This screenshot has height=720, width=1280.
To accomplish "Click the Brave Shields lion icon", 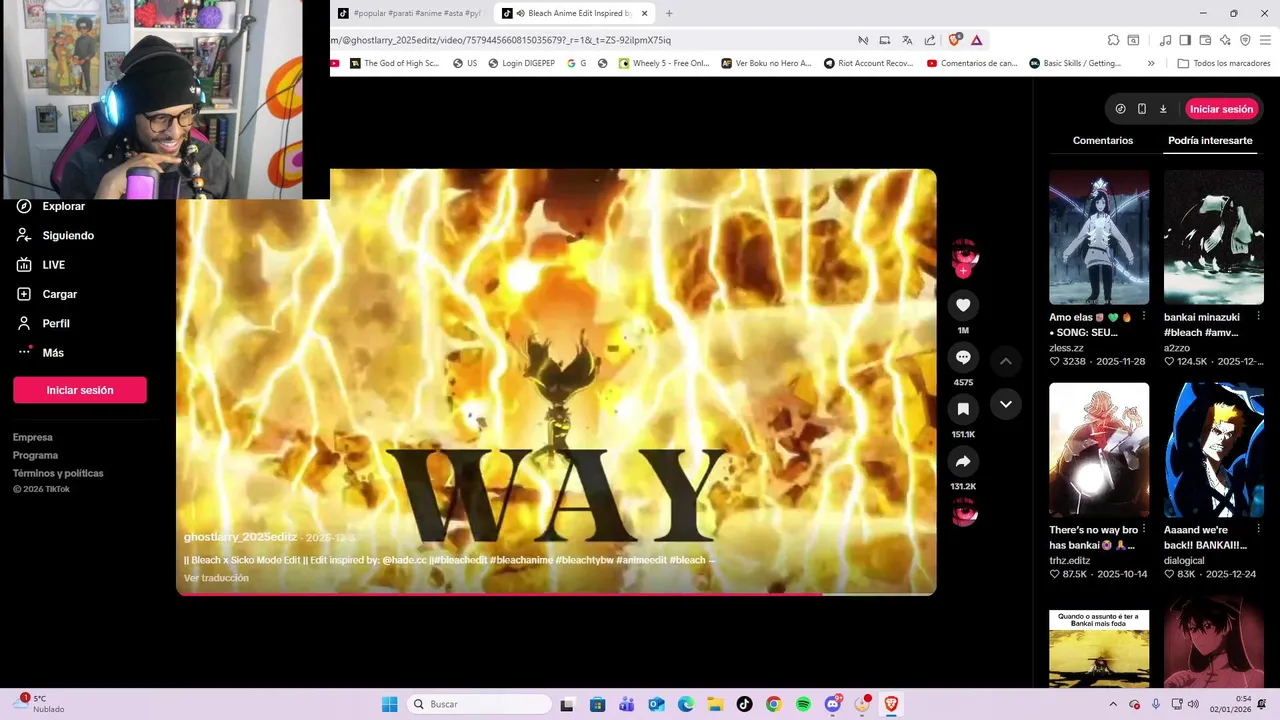I will pyautogui.click(x=954, y=40).
